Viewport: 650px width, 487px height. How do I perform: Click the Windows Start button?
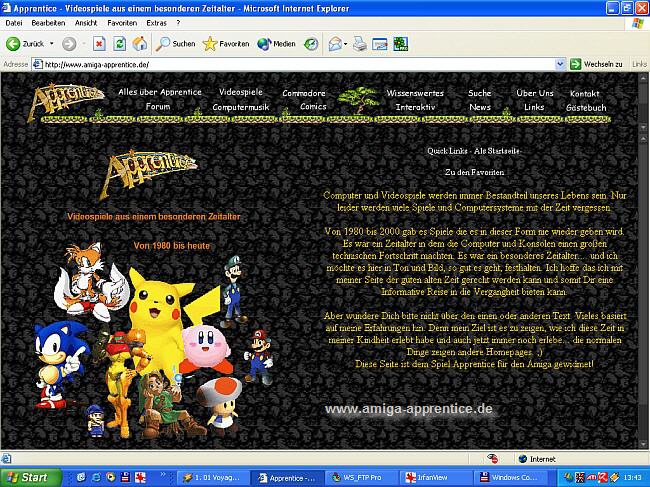click(31, 477)
